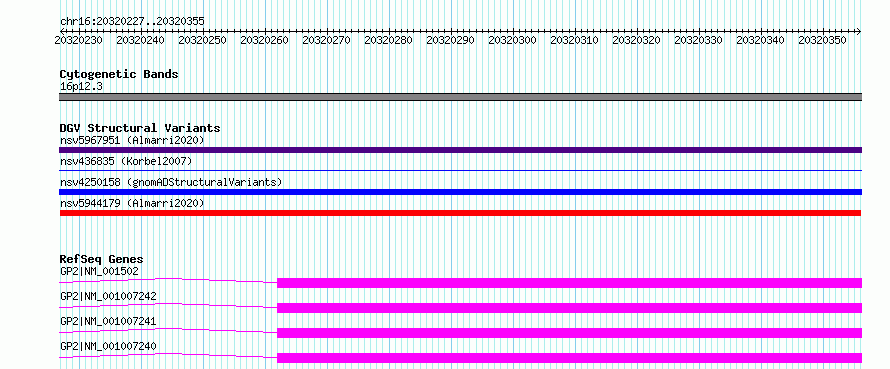Click the right arrowhead of the ruler
Screen dimensions: 890x369
click(x=859, y=31)
